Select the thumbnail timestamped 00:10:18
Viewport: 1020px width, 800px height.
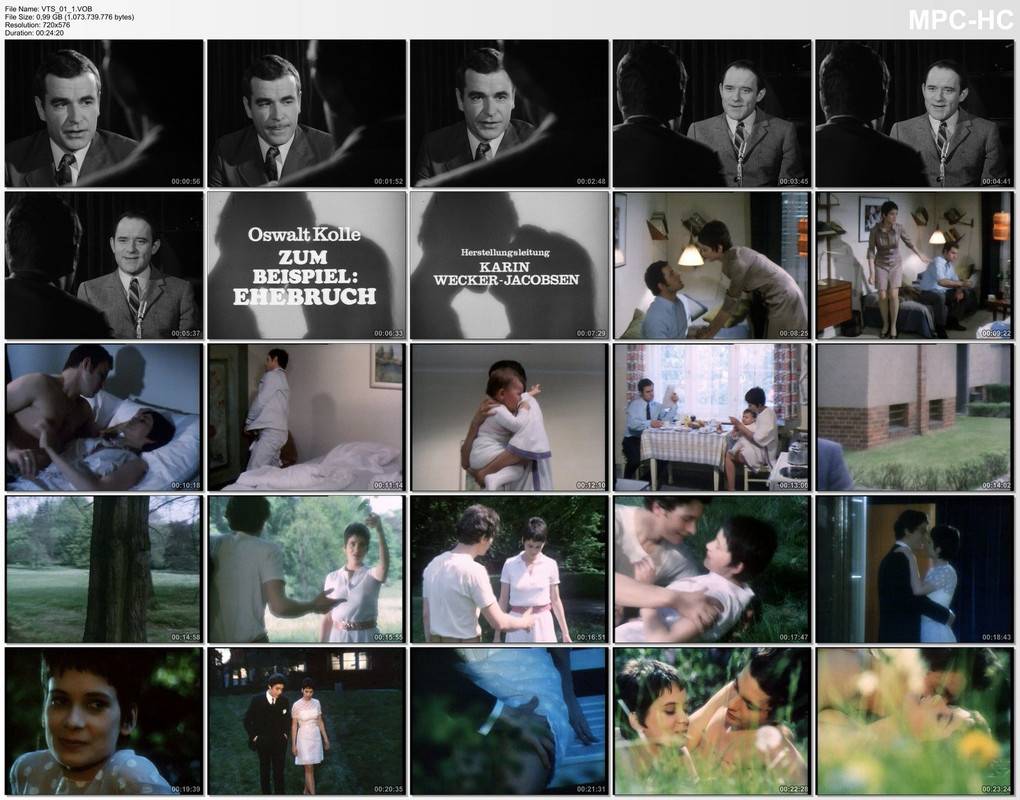click(x=104, y=418)
